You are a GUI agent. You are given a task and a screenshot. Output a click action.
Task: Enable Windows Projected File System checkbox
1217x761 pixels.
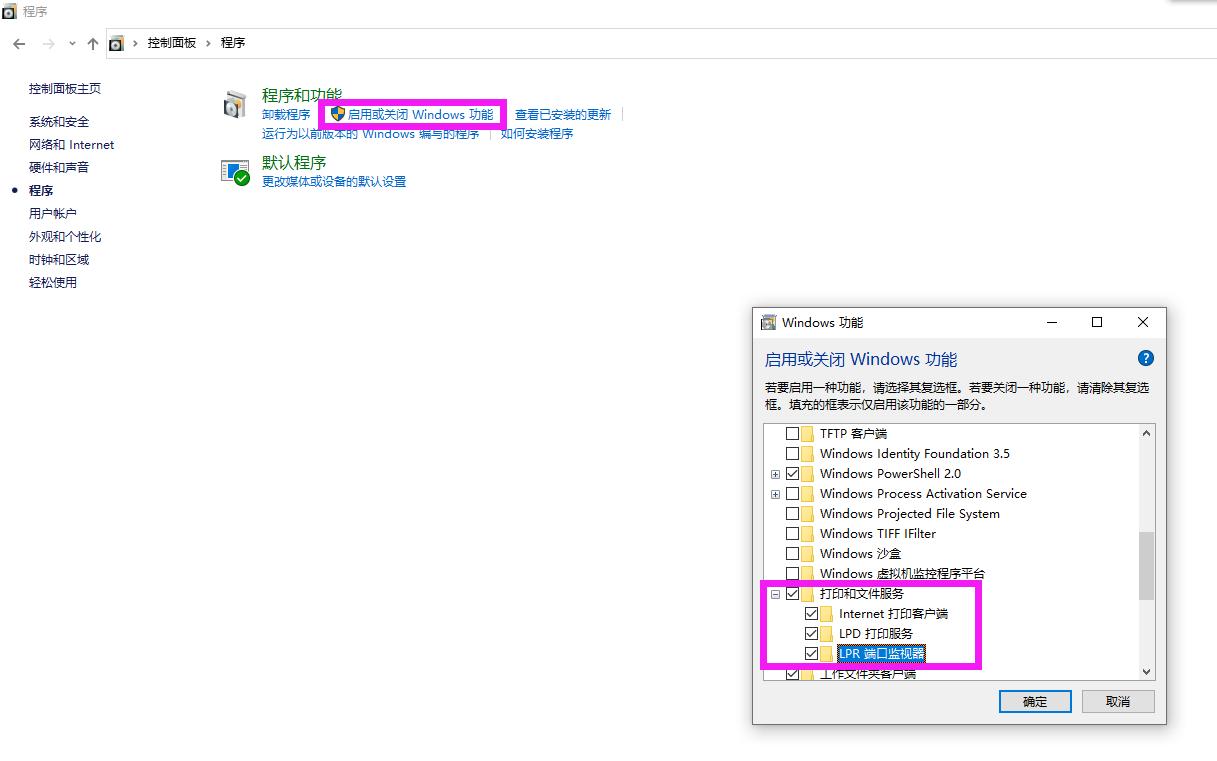793,514
